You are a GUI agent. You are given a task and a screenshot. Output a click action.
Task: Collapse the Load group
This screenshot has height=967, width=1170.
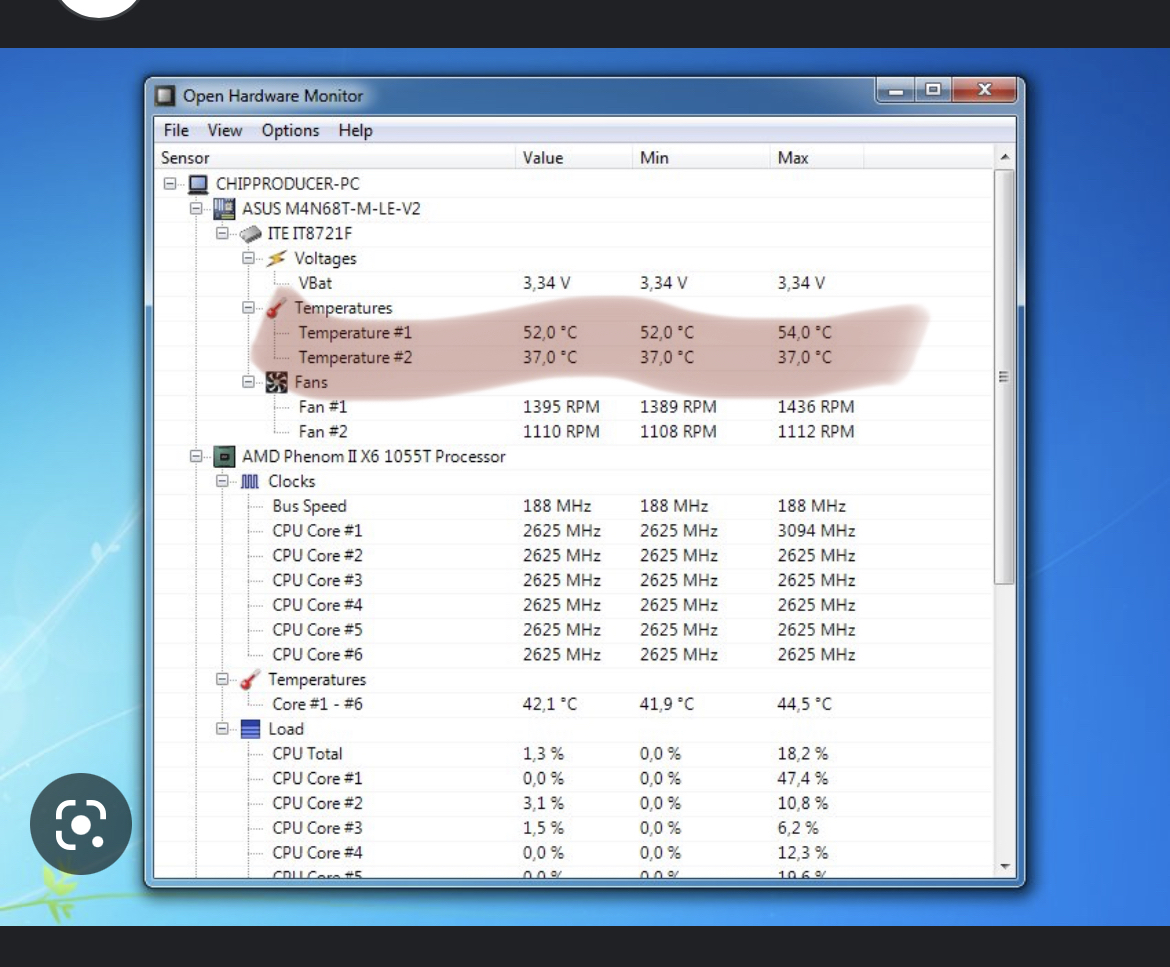(222, 728)
